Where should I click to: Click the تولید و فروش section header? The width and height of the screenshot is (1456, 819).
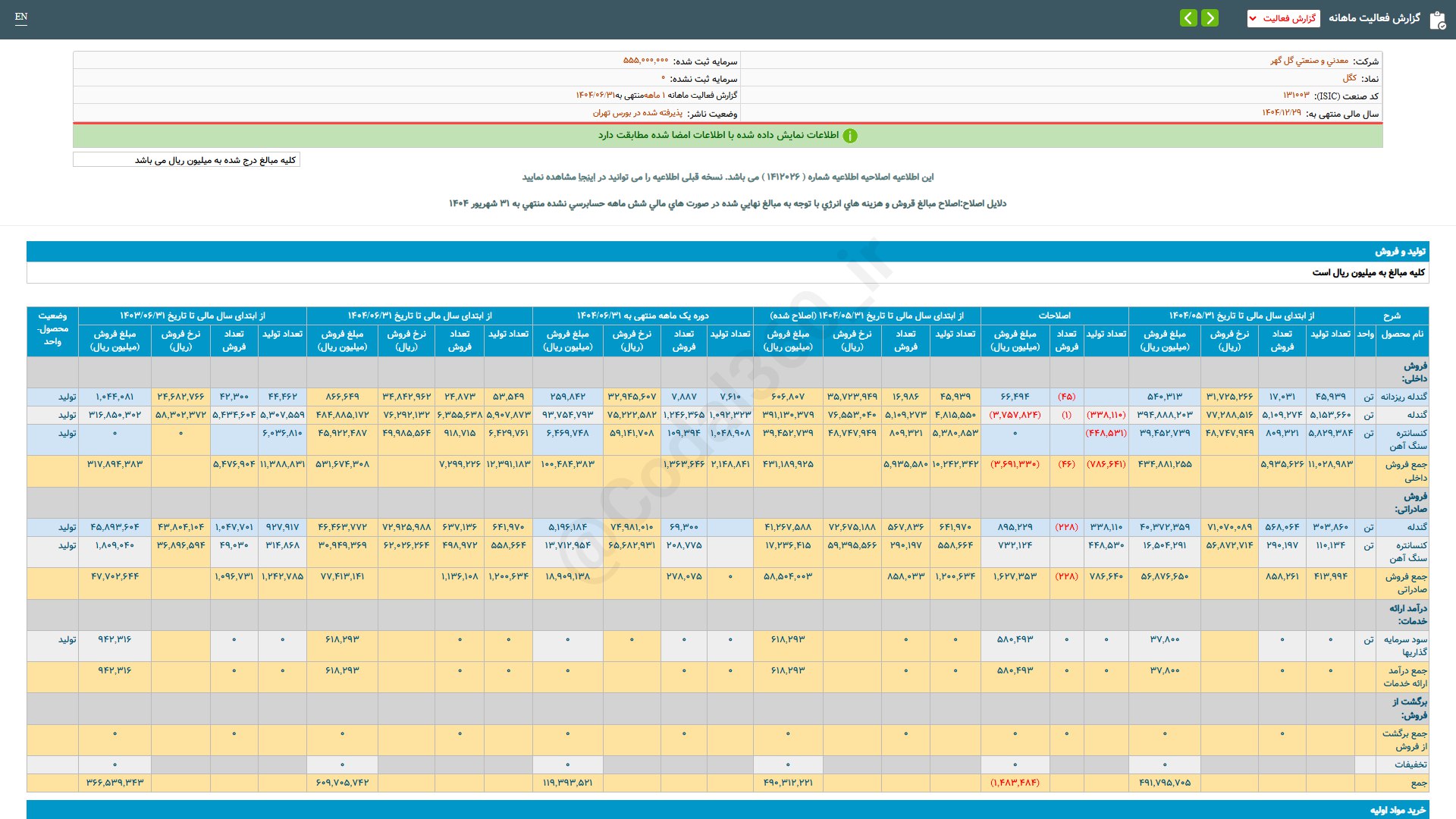(x=1400, y=251)
